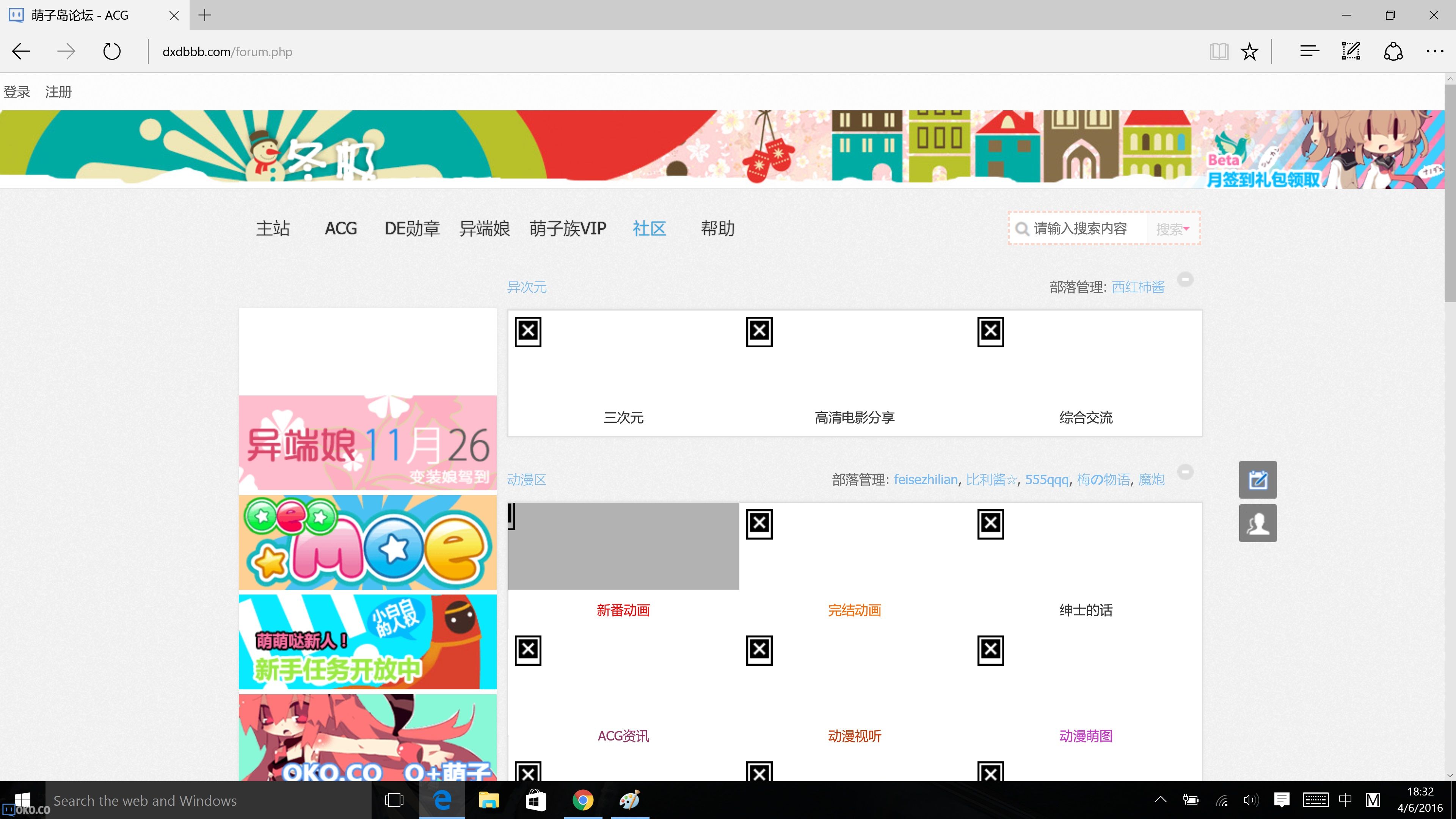Open the colorful MOE banner image

367,542
